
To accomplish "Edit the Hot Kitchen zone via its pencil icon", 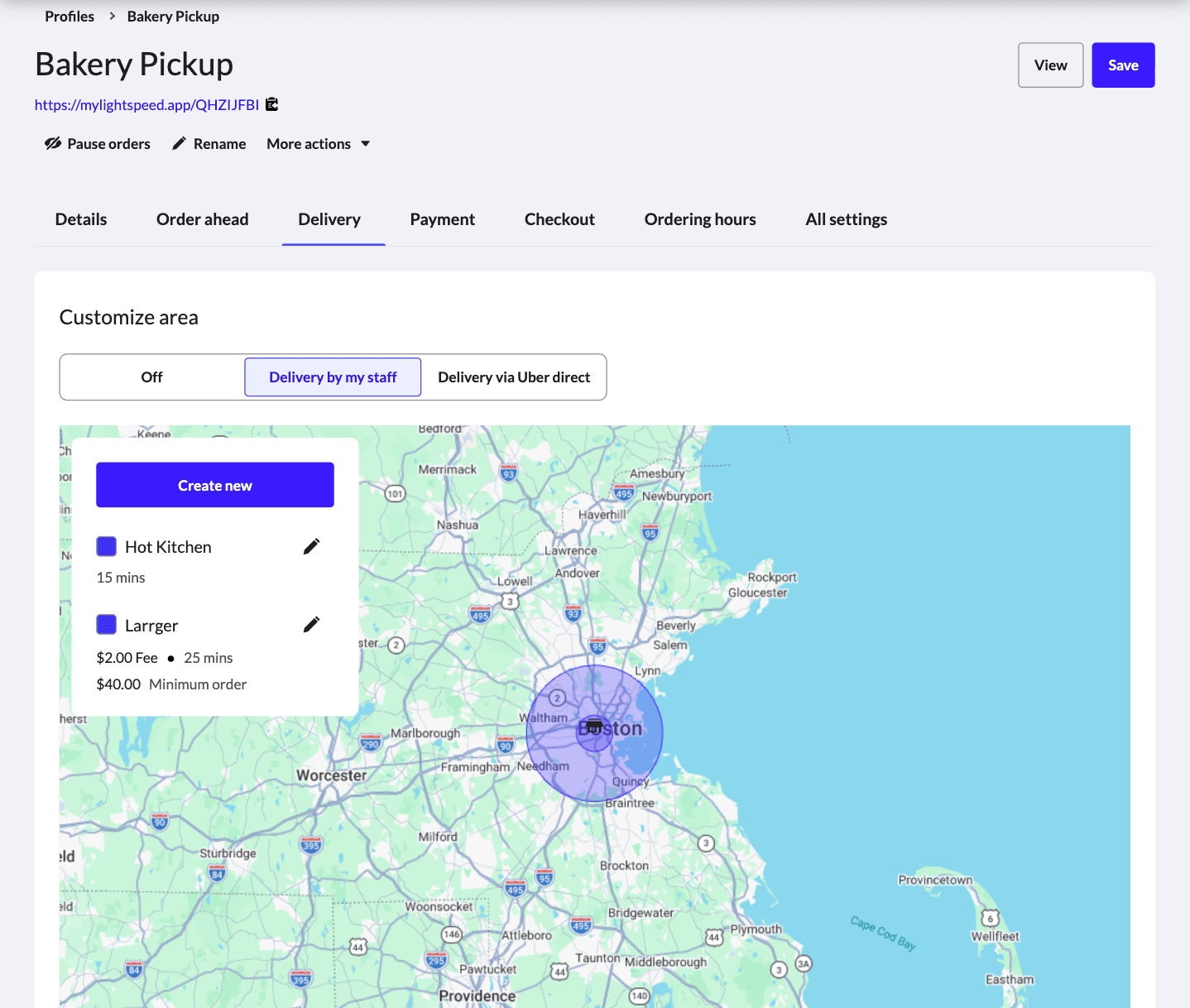I will (x=311, y=545).
